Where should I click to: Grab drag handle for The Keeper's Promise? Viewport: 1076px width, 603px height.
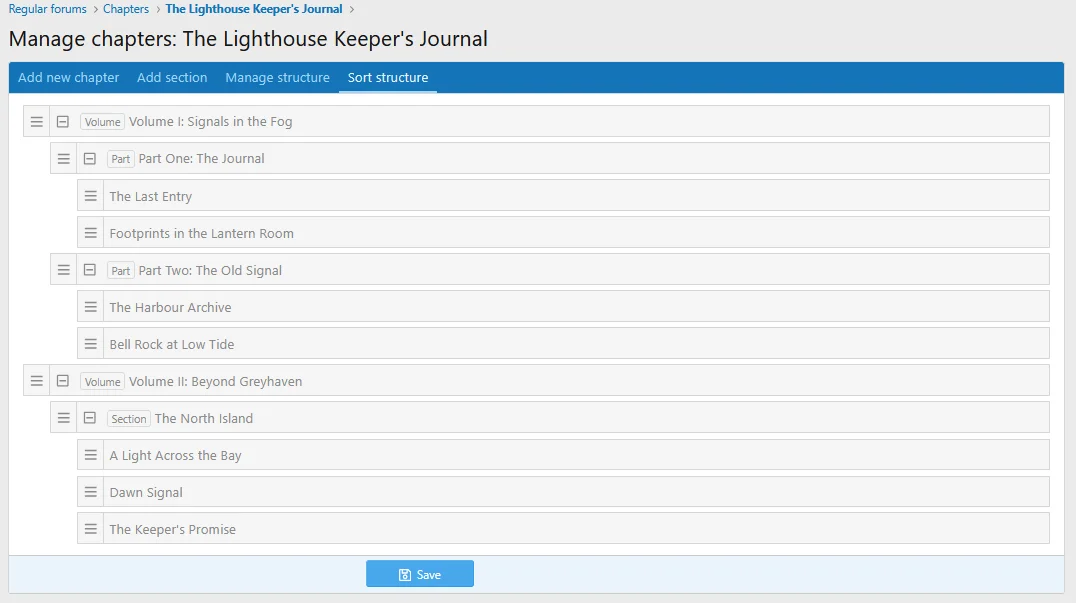pyautogui.click(x=91, y=530)
